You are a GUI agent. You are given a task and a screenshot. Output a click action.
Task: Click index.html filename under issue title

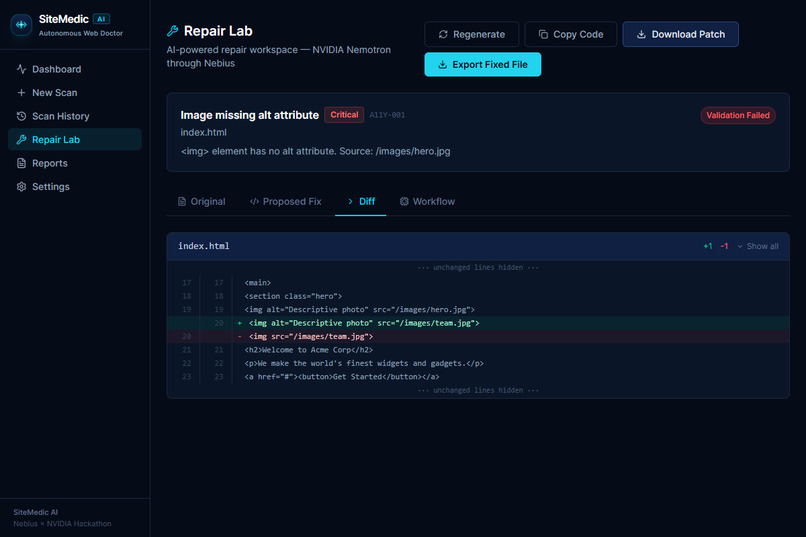(204, 133)
